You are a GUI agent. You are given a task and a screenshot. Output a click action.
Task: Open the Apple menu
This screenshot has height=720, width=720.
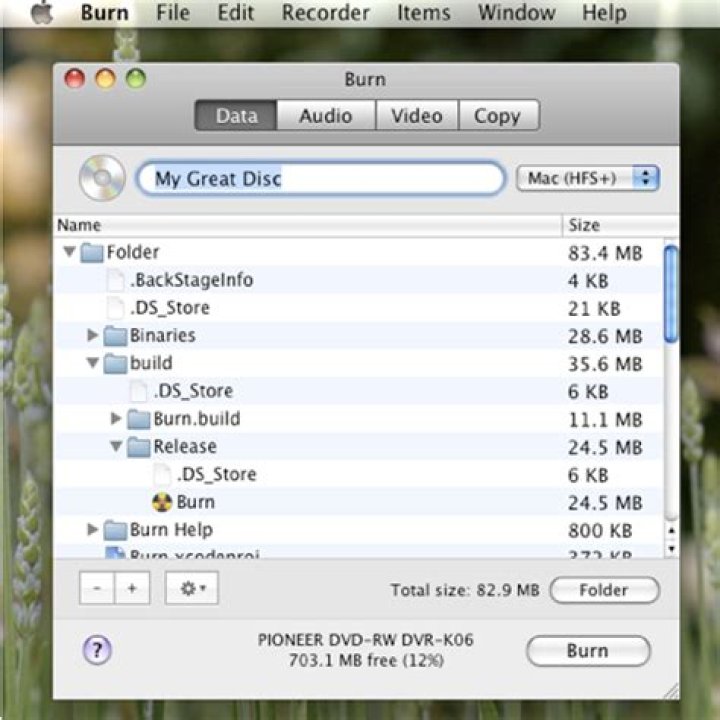pos(42,12)
